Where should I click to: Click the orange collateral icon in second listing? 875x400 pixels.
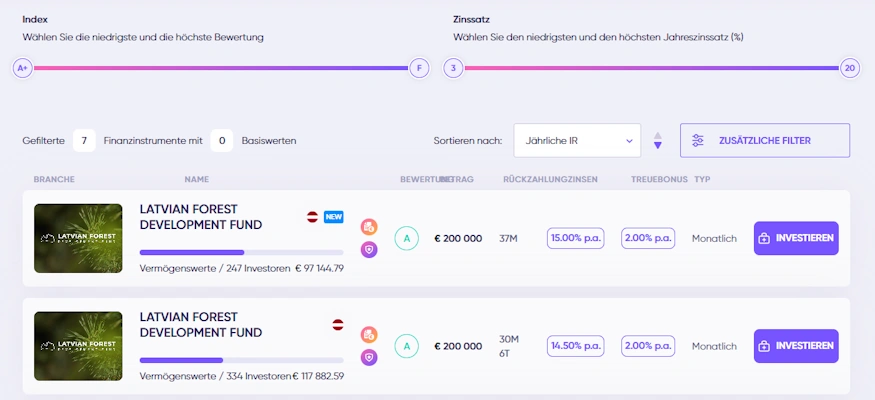tap(369, 335)
